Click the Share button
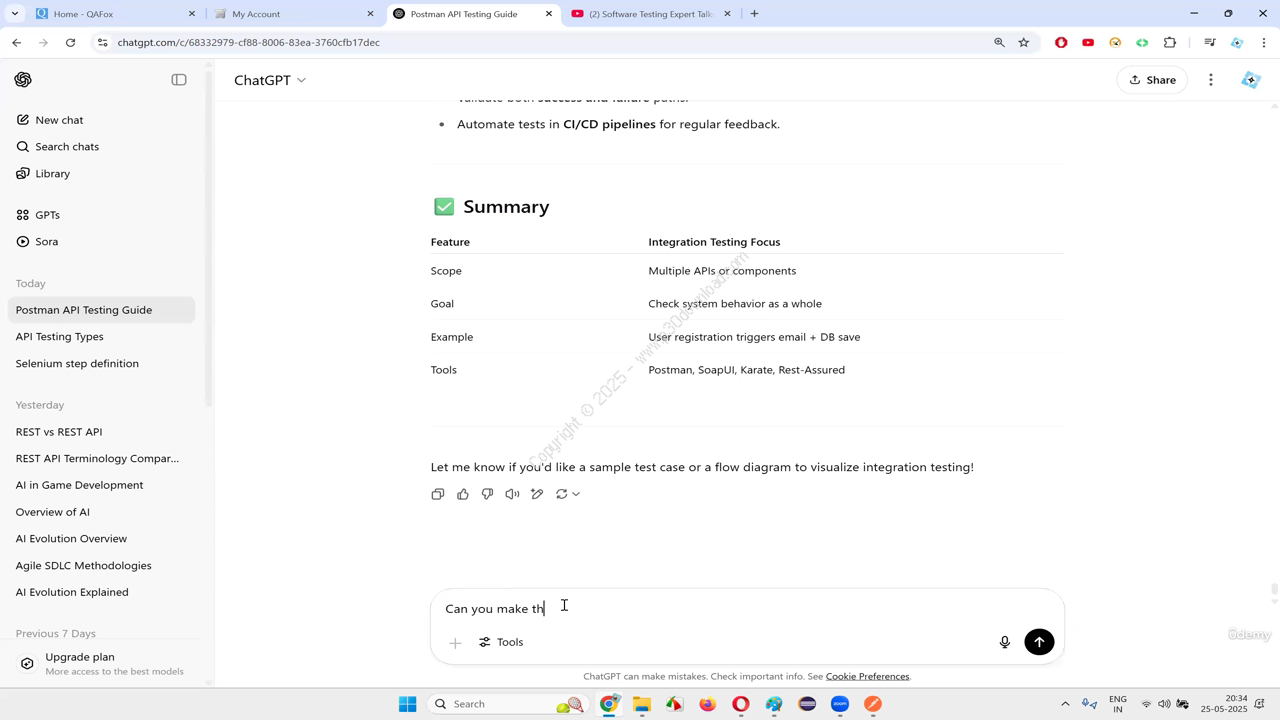The image size is (1280, 720). pos(1153,80)
